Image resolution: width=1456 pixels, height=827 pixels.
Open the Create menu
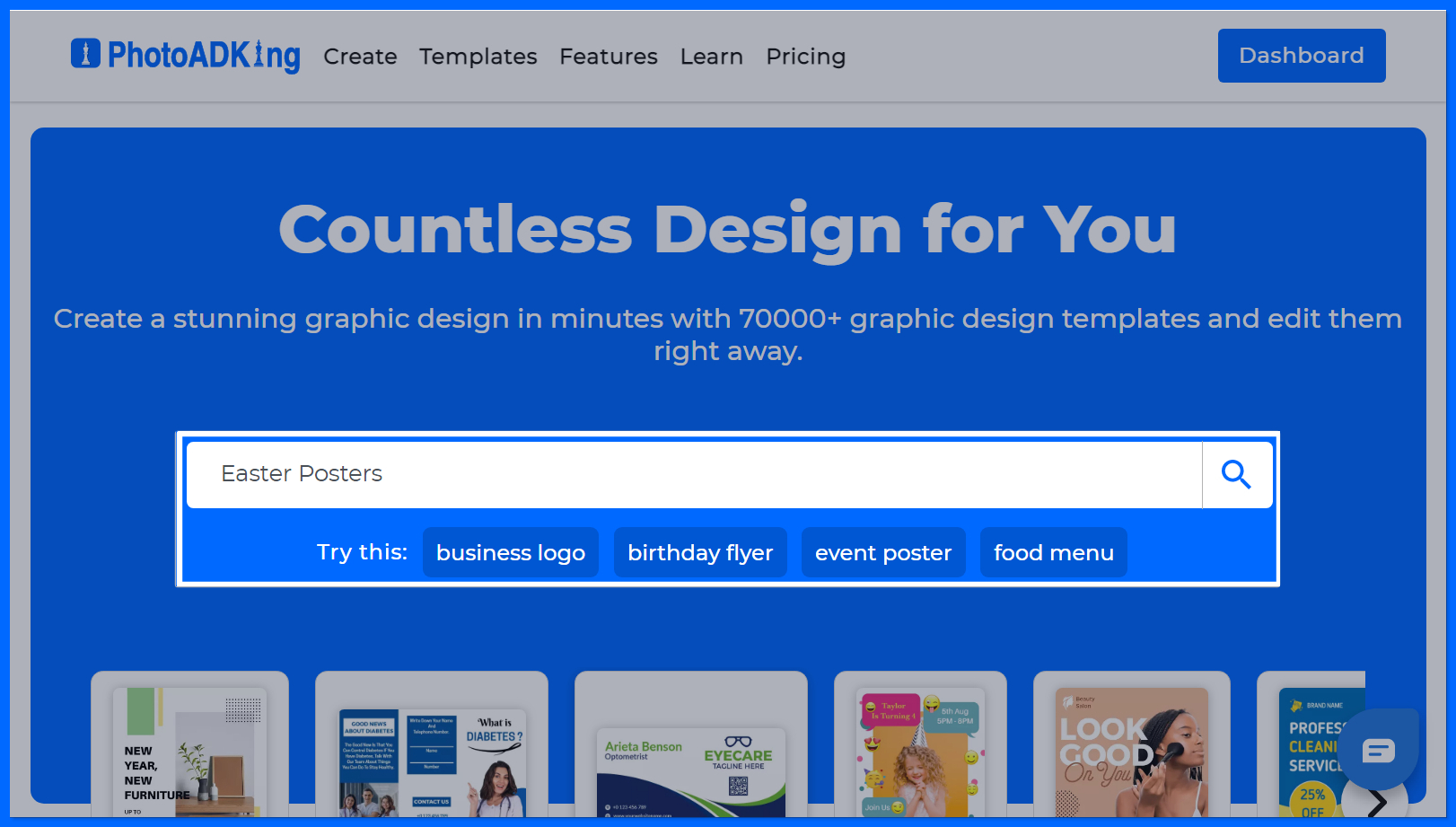[x=360, y=57]
